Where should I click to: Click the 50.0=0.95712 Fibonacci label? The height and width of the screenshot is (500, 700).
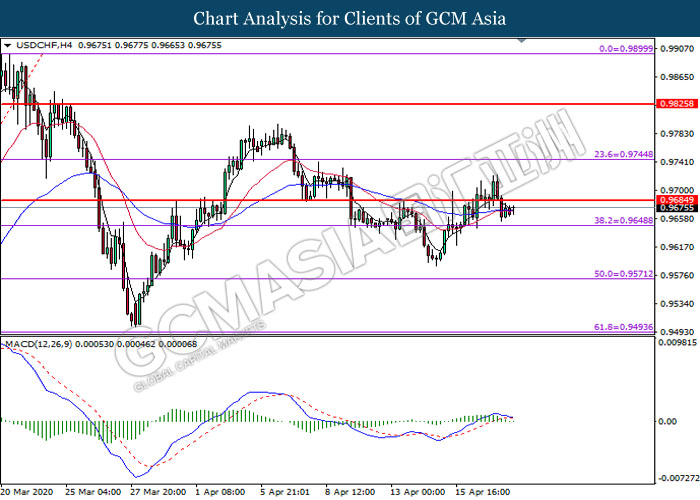click(x=623, y=274)
